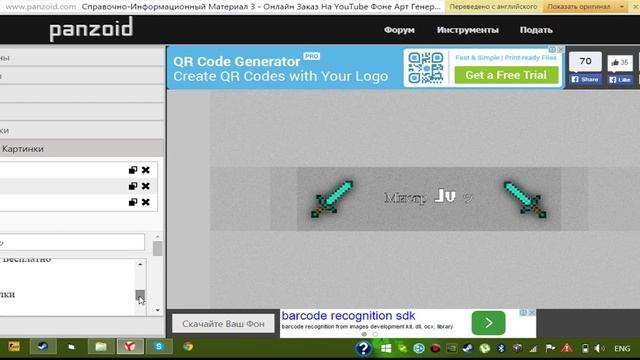Click the Facebook Share button
This screenshot has height=360, width=640.
tap(585, 79)
